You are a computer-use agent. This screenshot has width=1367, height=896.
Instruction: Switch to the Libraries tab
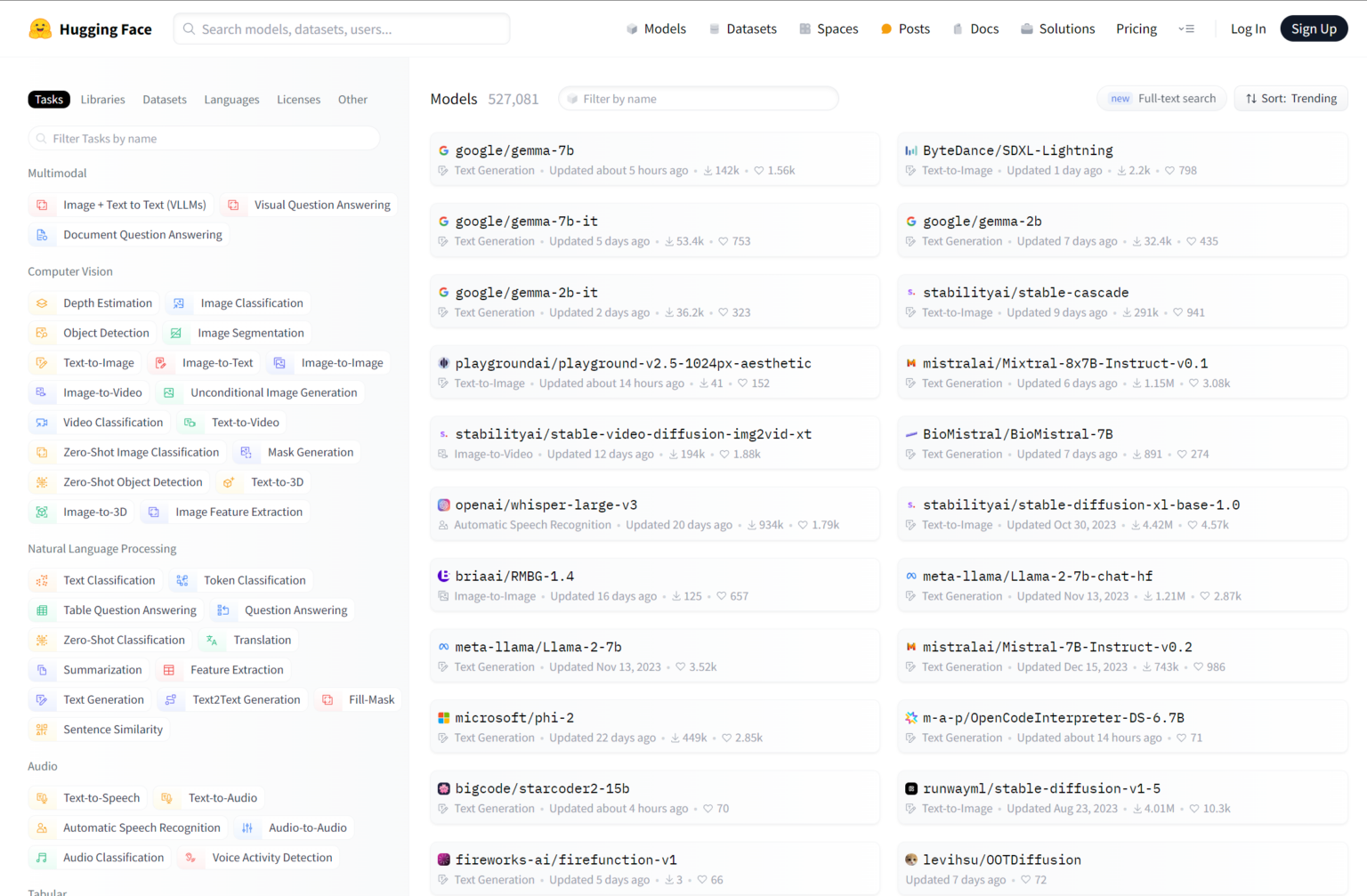[x=102, y=99]
